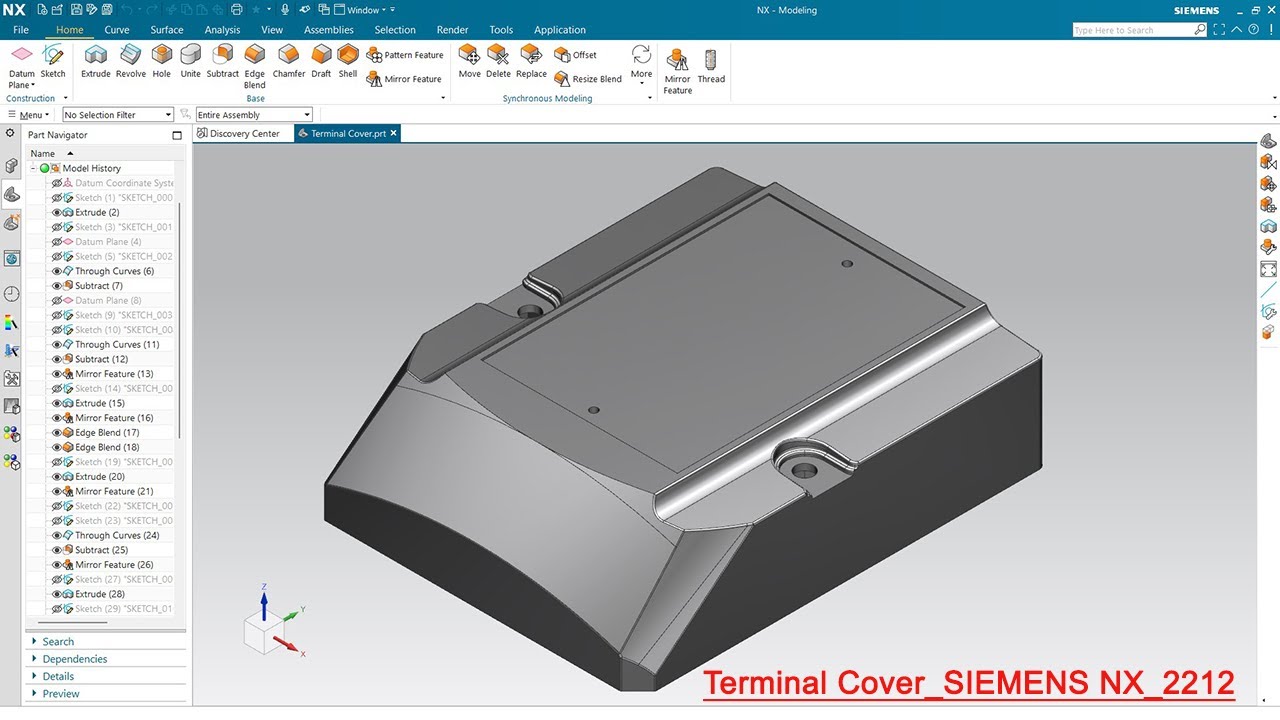1280x720 pixels.
Task: Collapse the Model History tree node
Action: click(33, 168)
